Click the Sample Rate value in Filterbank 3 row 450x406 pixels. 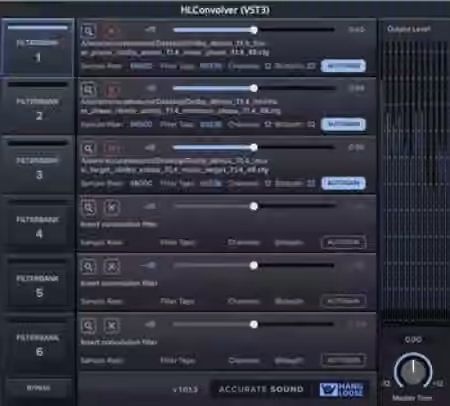click(141, 183)
